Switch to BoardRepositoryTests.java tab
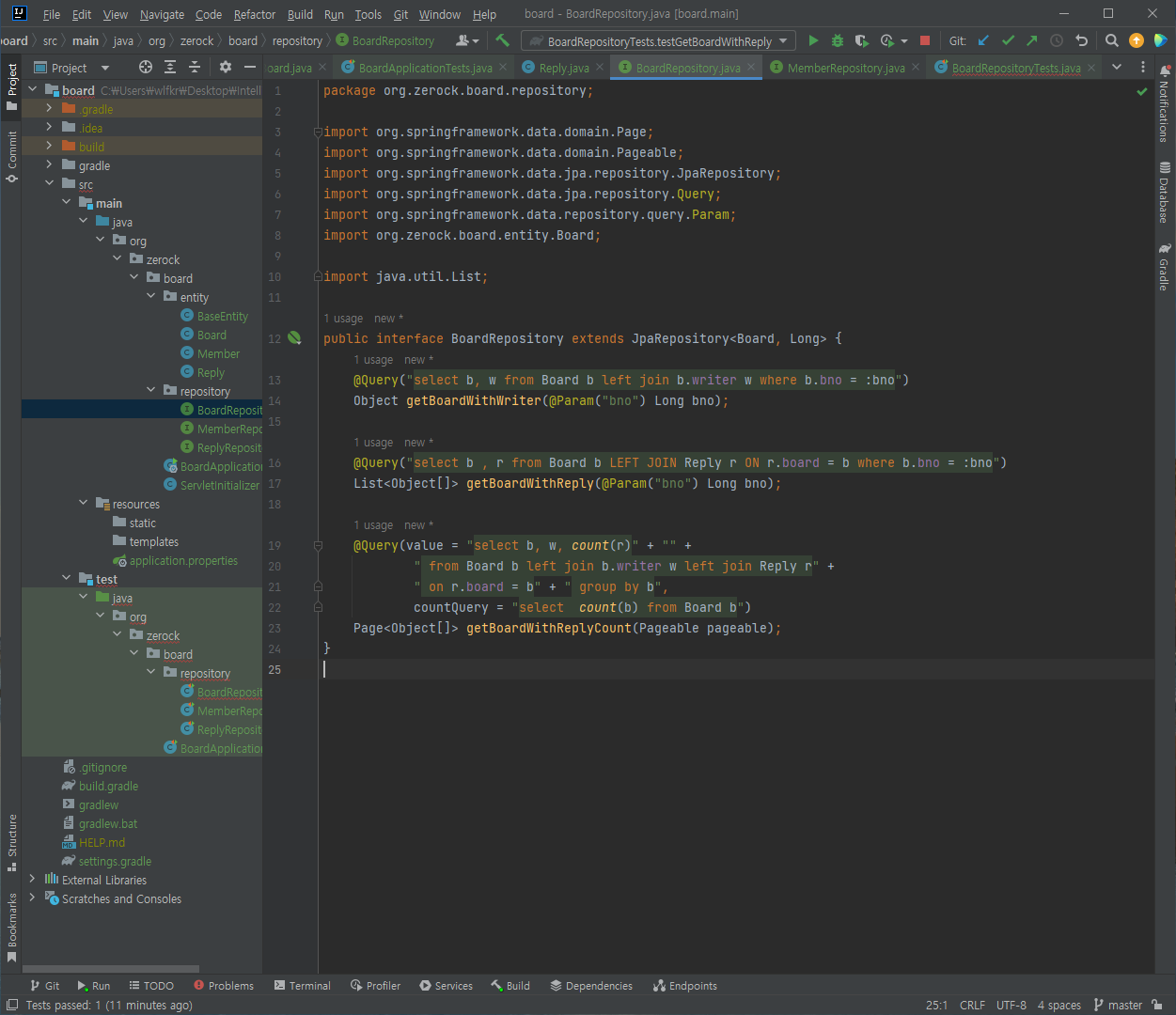The image size is (1176, 1015). 1015,68
